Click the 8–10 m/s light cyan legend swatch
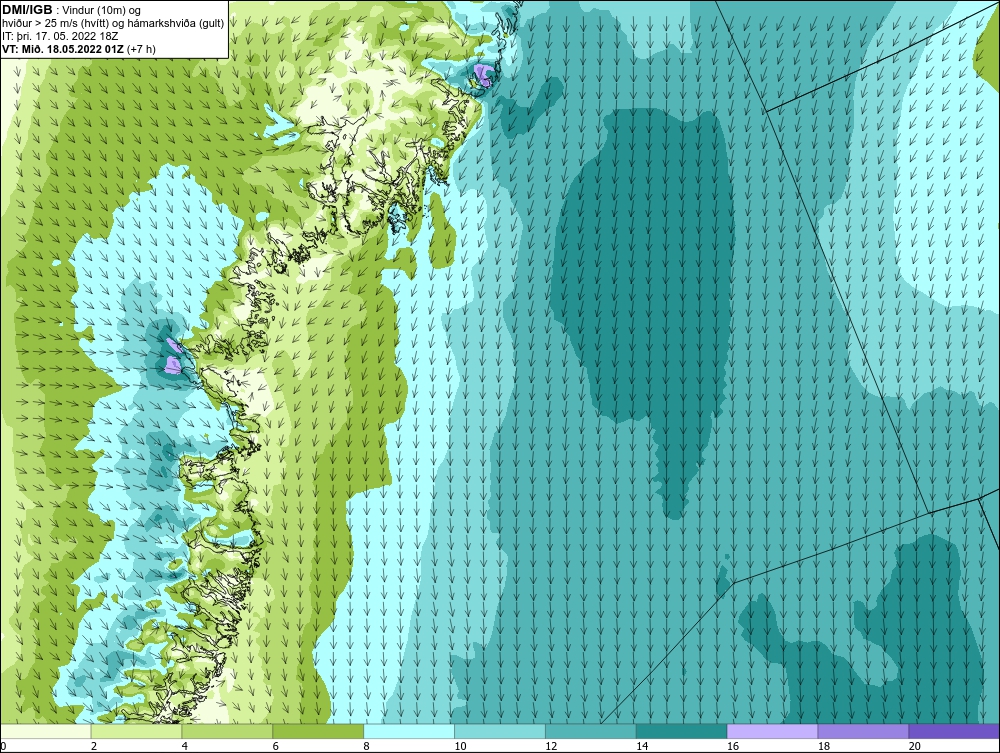The width and height of the screenshot is (1000, 753). tap(409, 731)
